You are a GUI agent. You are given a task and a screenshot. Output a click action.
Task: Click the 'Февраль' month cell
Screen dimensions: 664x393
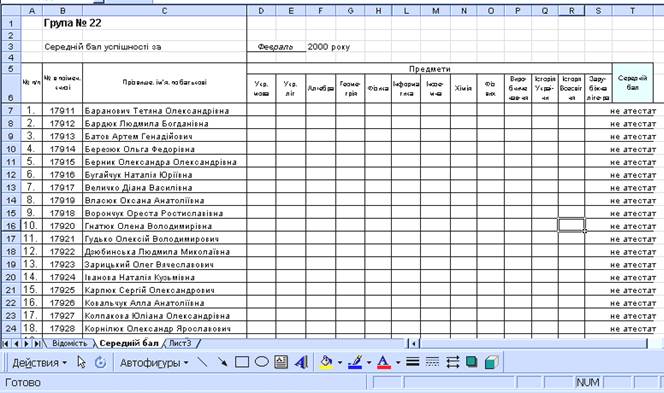(x=276, y=47)
